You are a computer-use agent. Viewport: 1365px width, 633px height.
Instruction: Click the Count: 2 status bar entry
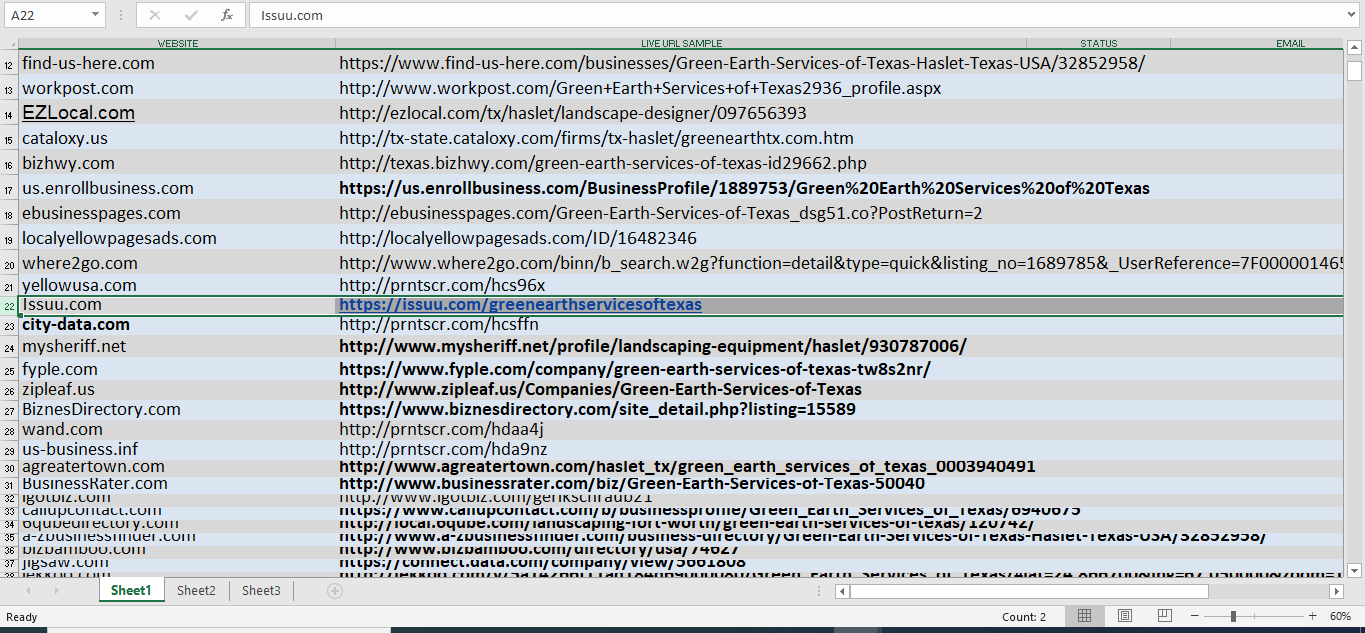click(1024, 617)
